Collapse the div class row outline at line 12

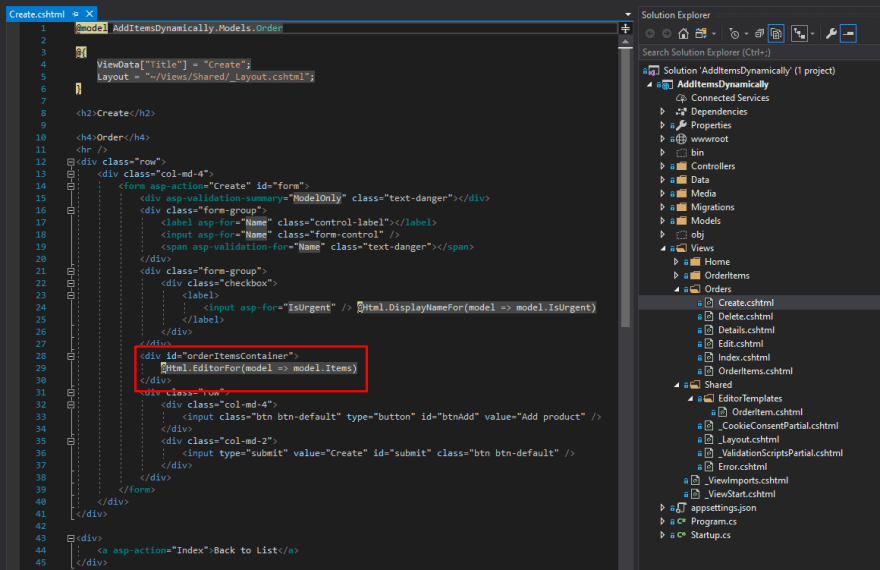click(71, 162)
